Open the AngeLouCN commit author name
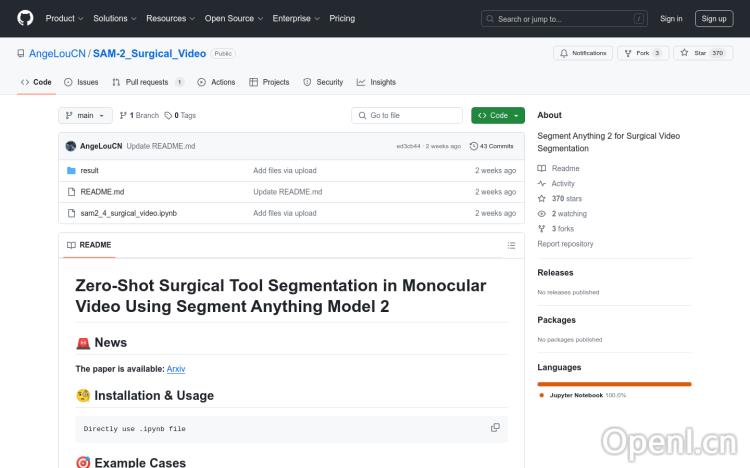The height and width of the screenshot is (468, 750). pyautogui.click(x=101, y=146)
